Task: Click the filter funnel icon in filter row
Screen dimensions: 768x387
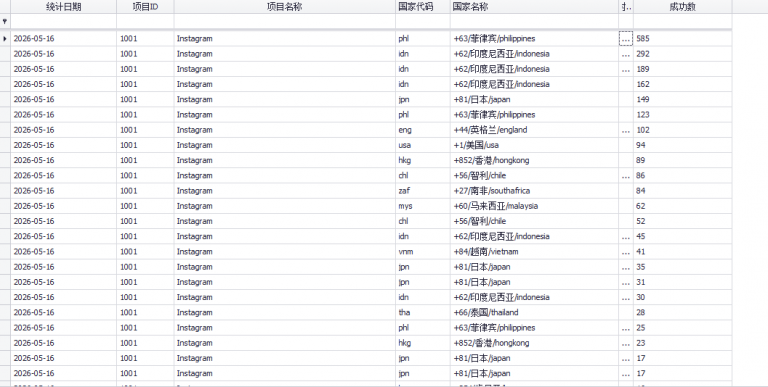Action: [x=5, y=22]
